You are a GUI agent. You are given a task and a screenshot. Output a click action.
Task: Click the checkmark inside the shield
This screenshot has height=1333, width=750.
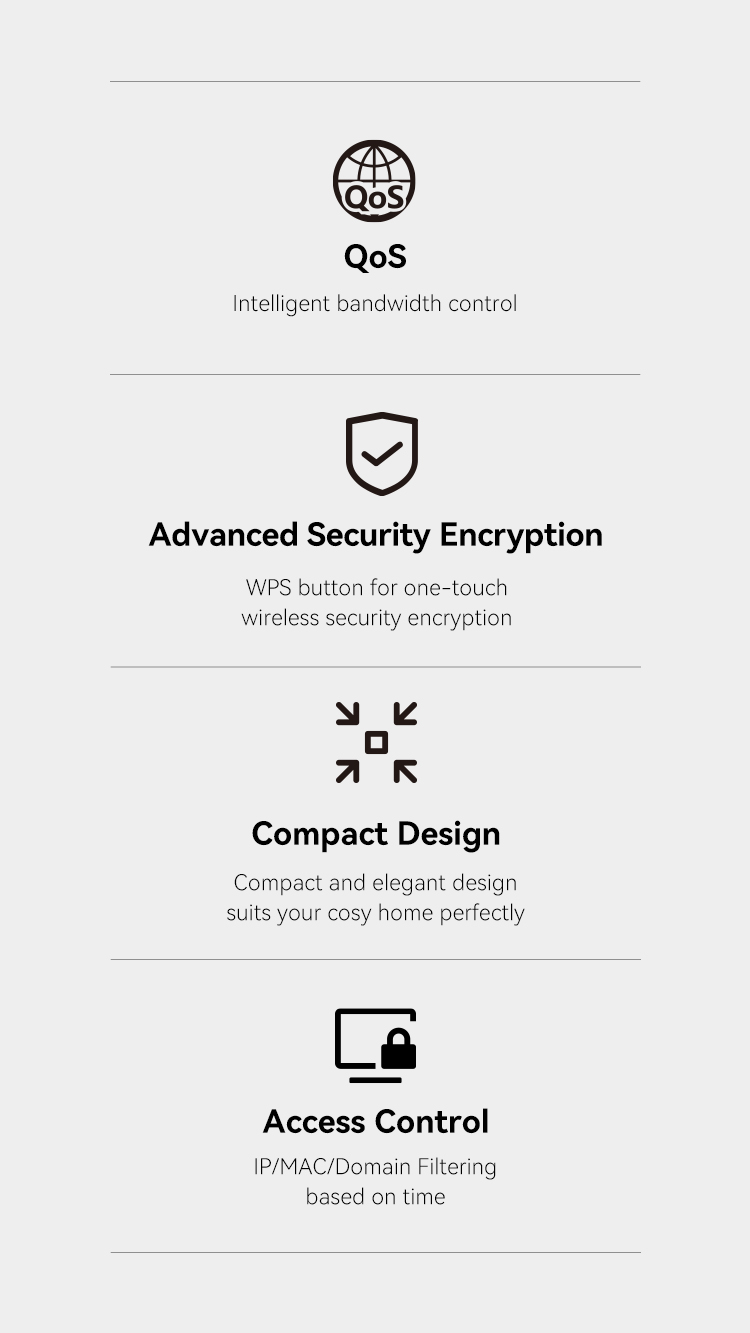[381, 456]
